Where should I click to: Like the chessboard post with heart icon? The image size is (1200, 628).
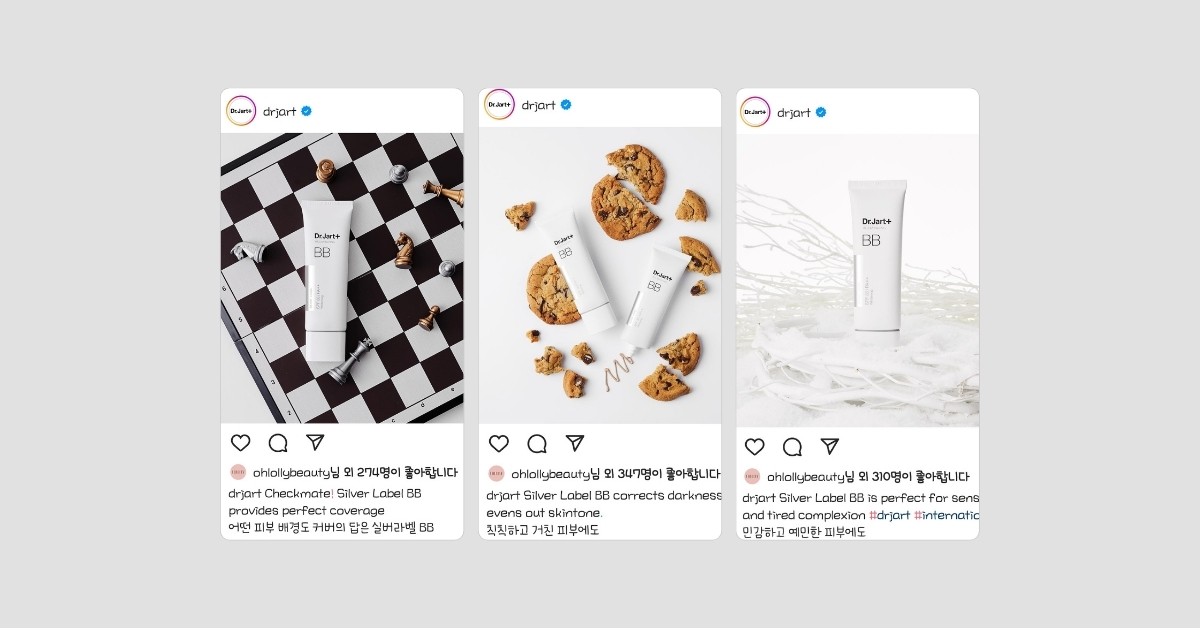241,442
